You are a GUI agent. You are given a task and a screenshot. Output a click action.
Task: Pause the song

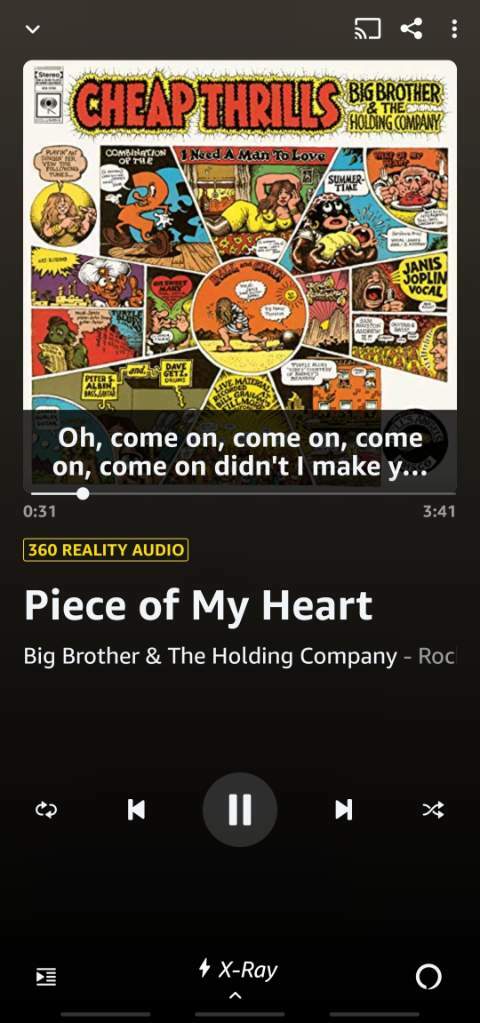[240, 810]
